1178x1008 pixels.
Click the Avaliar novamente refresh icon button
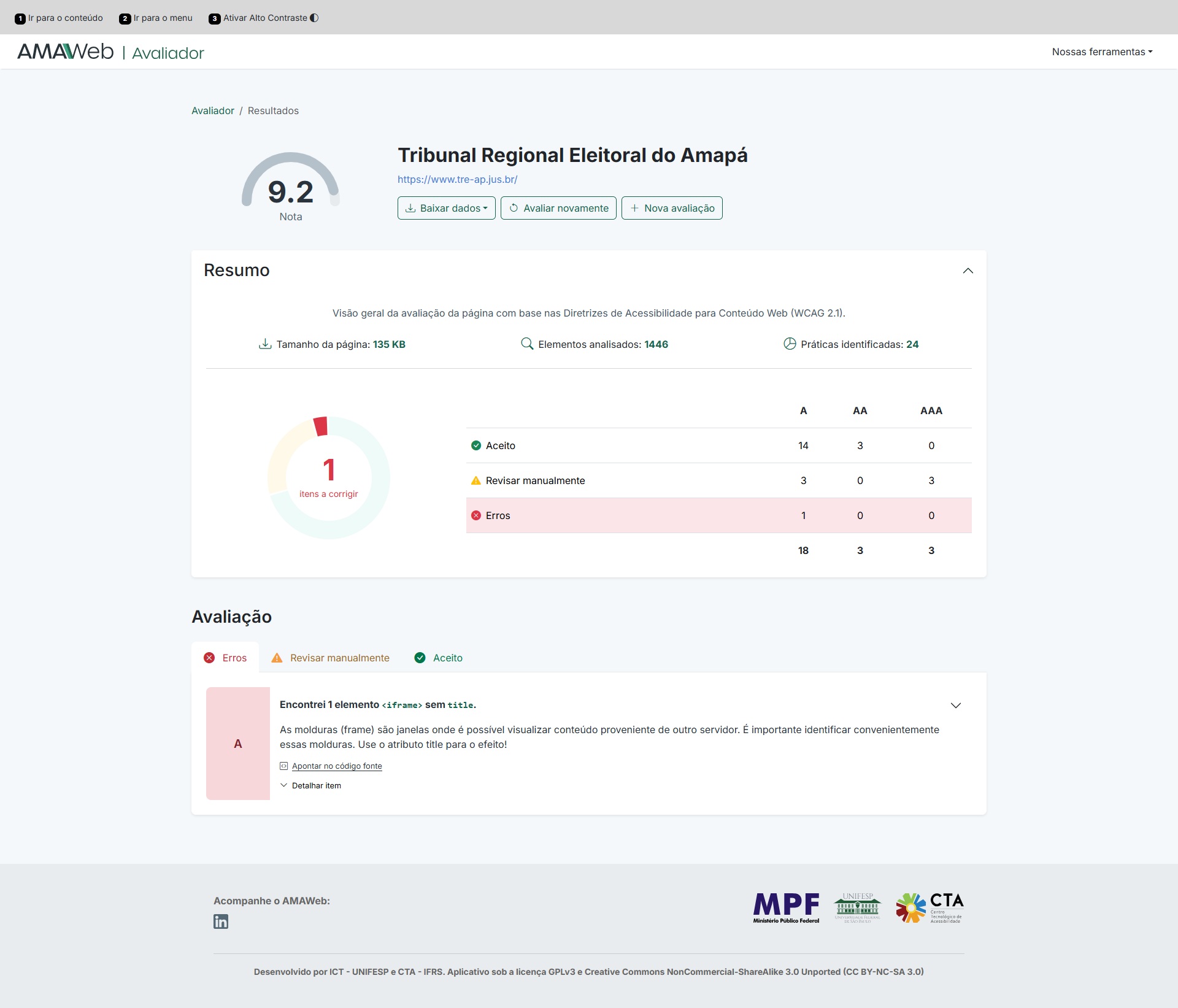[x=514, y=208]
